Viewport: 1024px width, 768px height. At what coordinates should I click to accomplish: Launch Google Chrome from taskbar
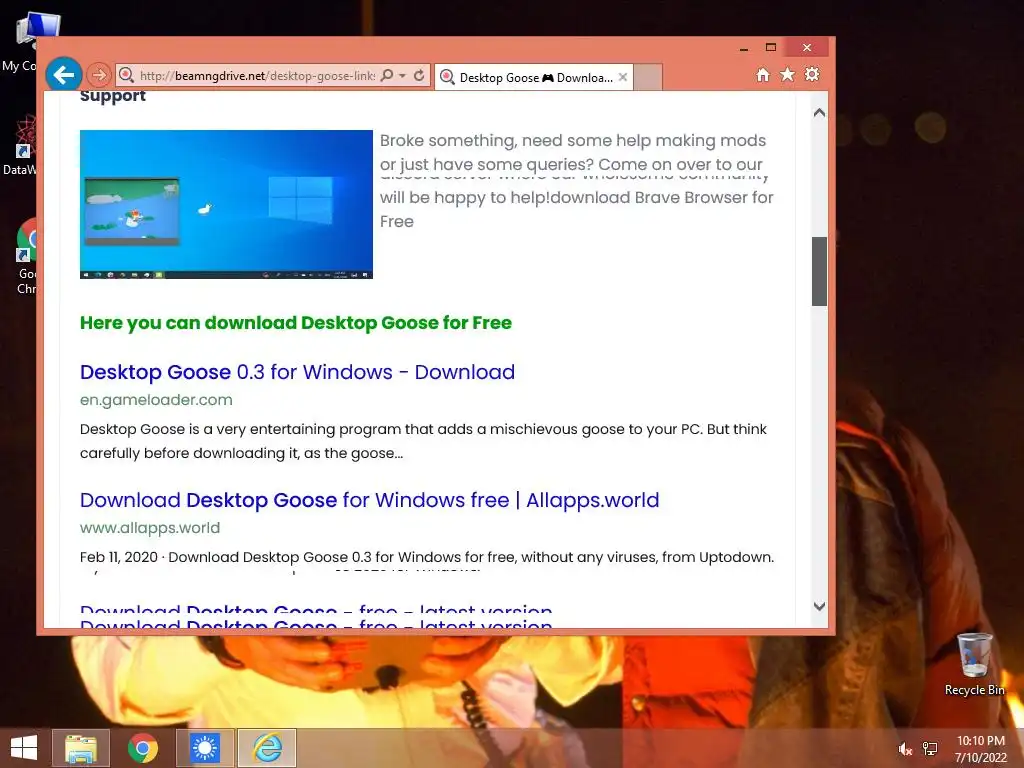coord(143,748)
